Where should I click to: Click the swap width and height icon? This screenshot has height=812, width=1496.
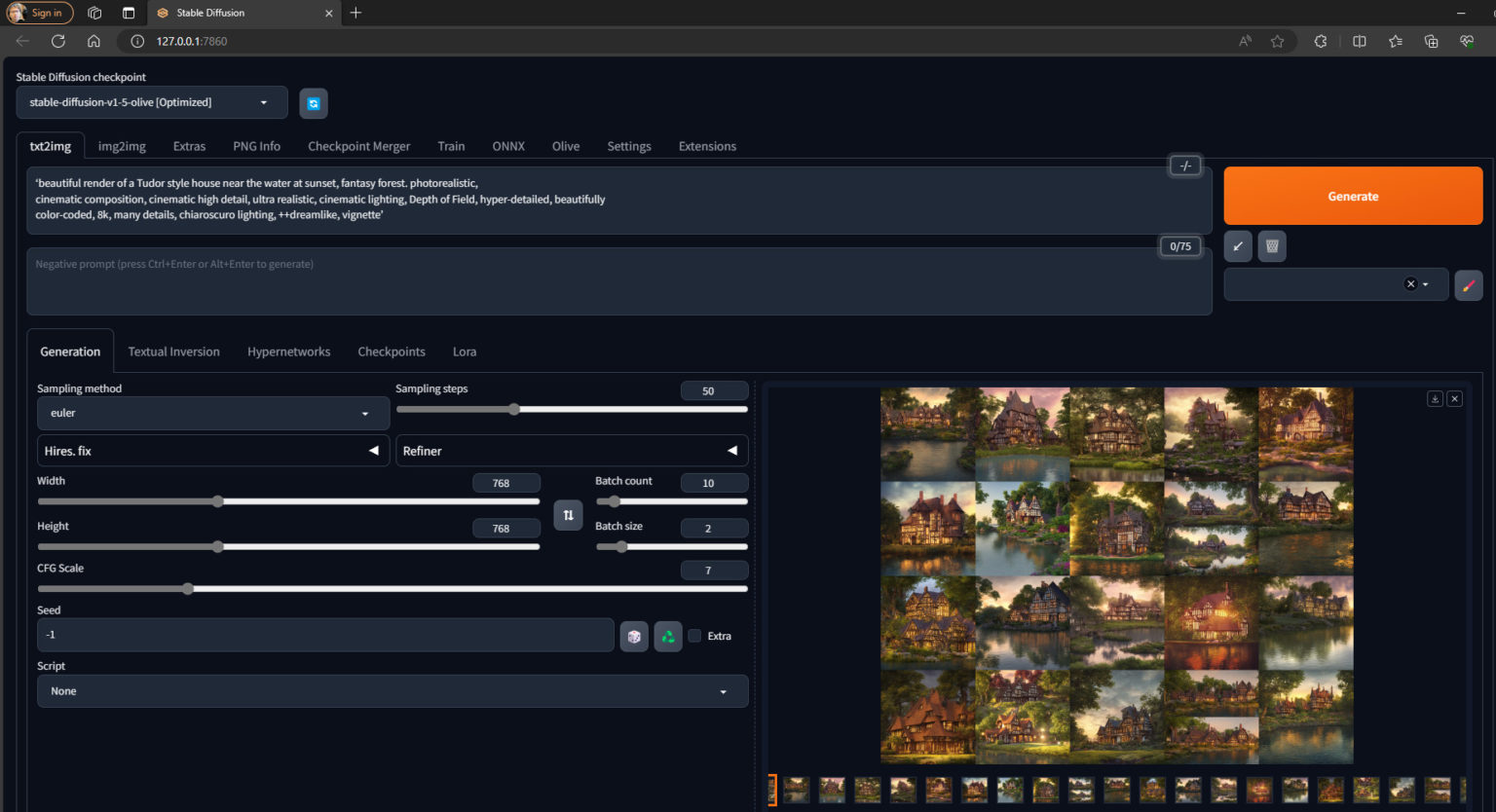click(x=568, y=514)
